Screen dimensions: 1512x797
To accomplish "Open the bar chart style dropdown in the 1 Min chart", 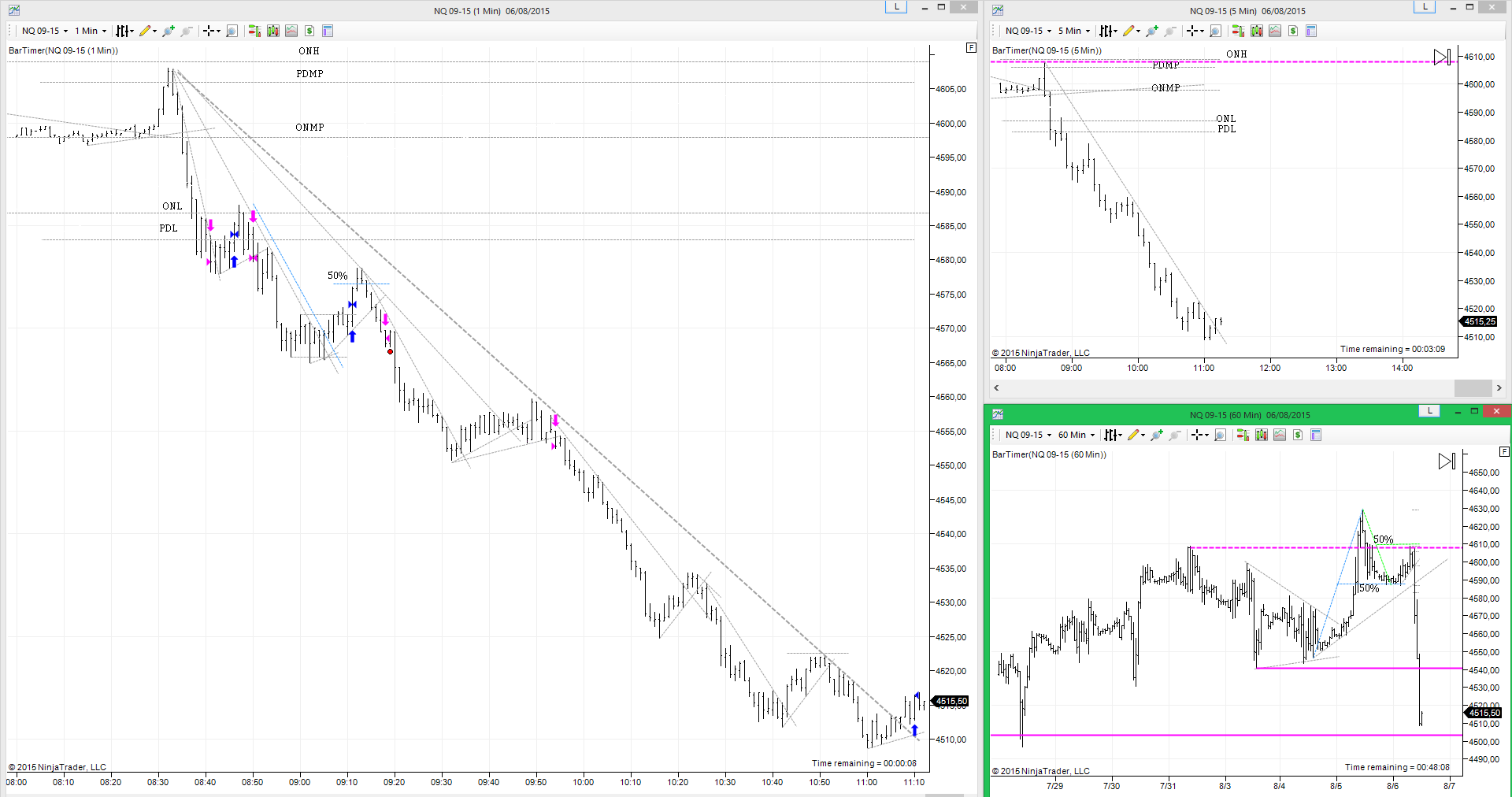I will pyautogui.click(x=124, y=31).
